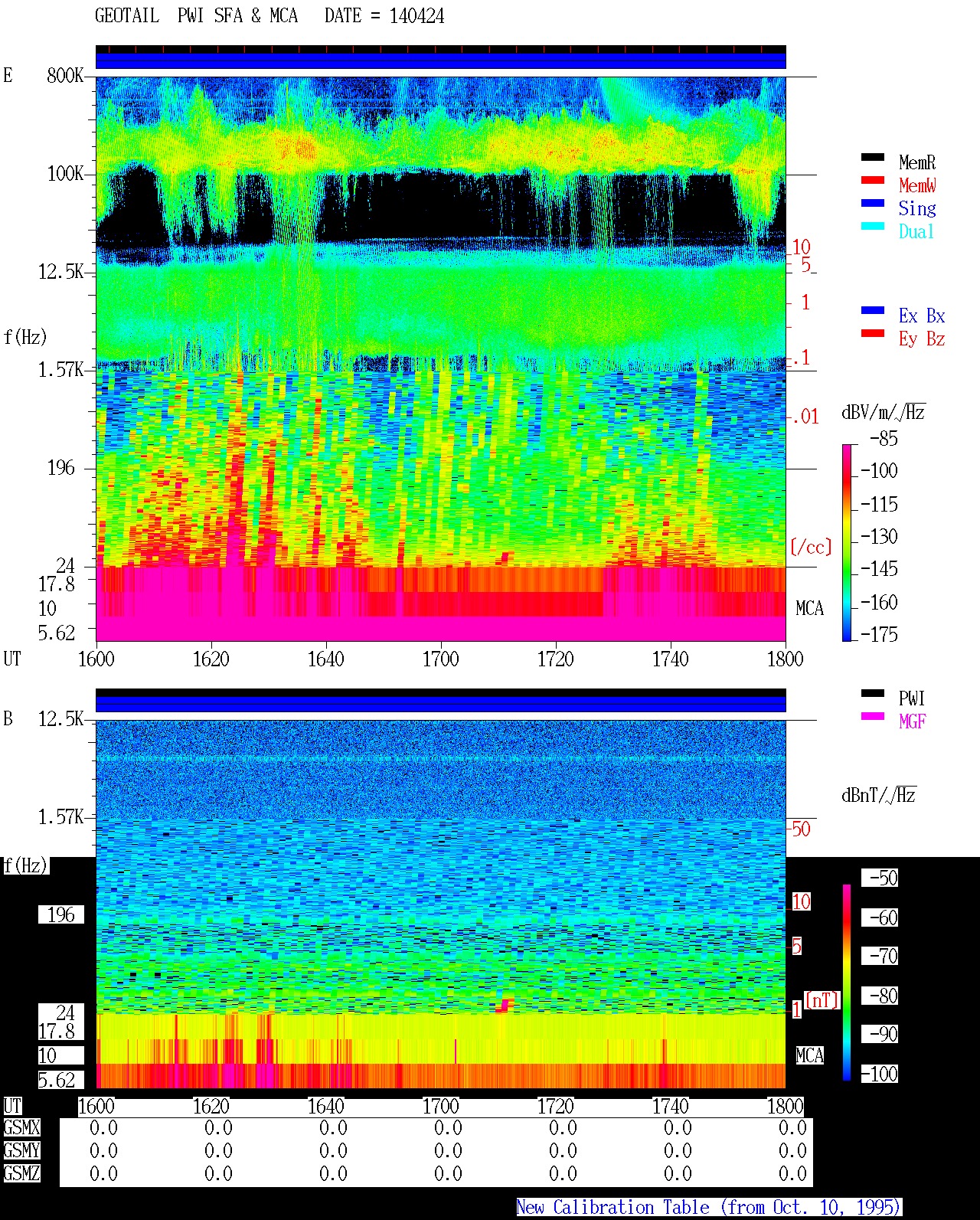
Task: Click the 'dBnT/√Hz' unit label
Action: (x=878, y=795)
